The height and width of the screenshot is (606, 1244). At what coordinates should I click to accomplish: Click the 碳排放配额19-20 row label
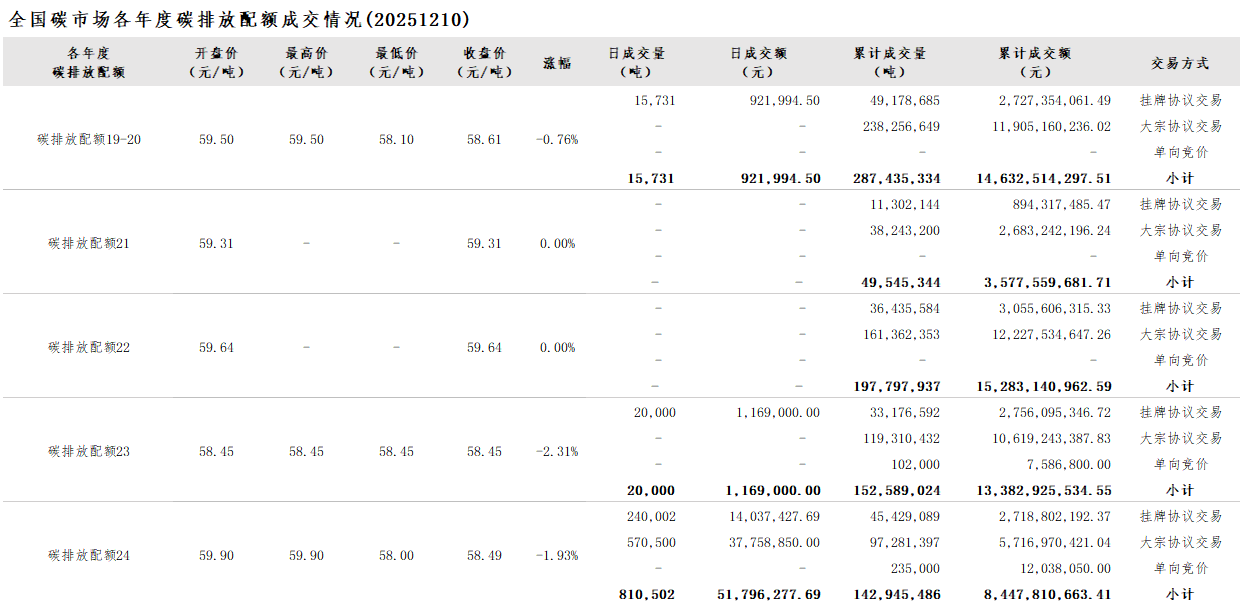tap(89, 139)
